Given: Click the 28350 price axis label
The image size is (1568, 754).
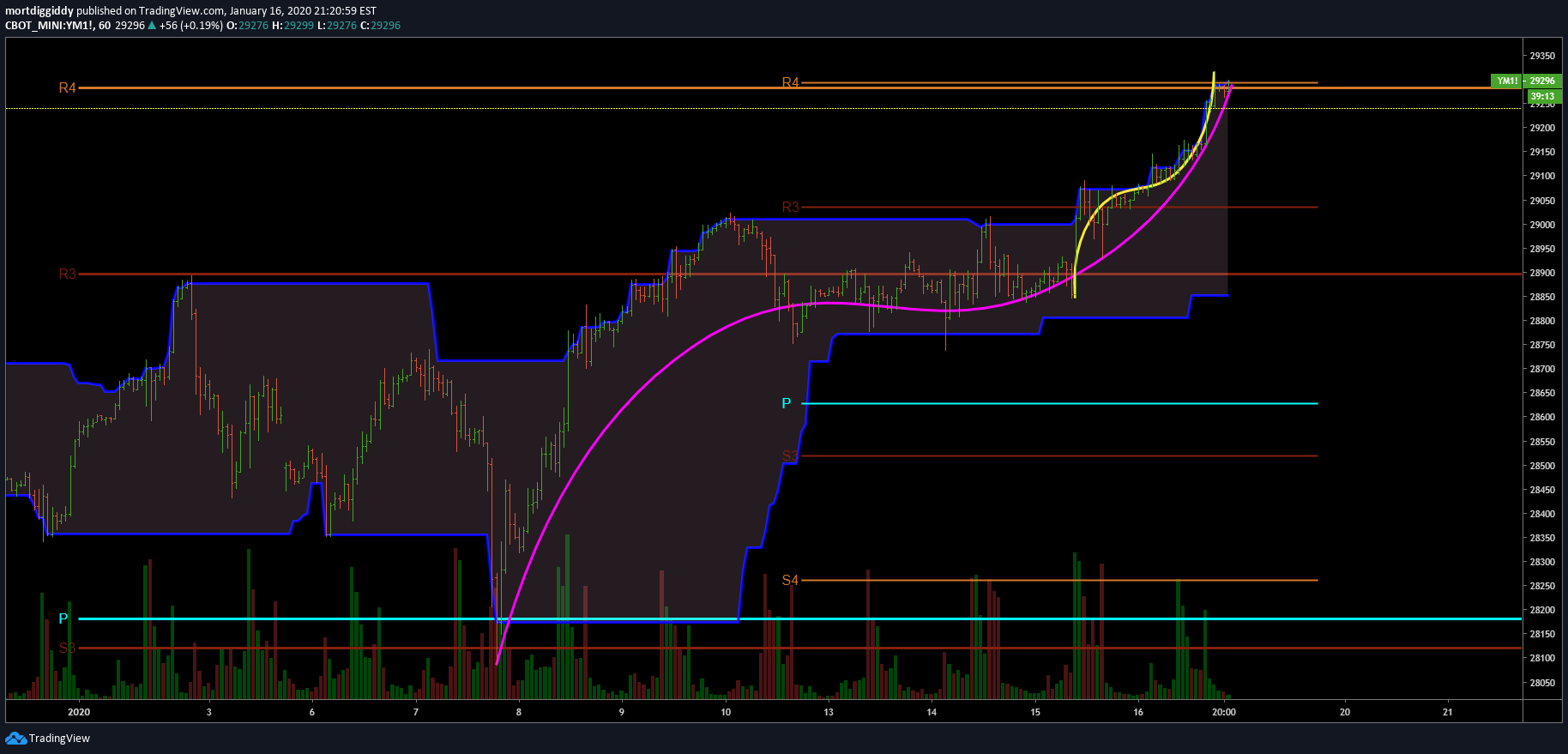Looking at the screenshot, I should (1542, 538).
